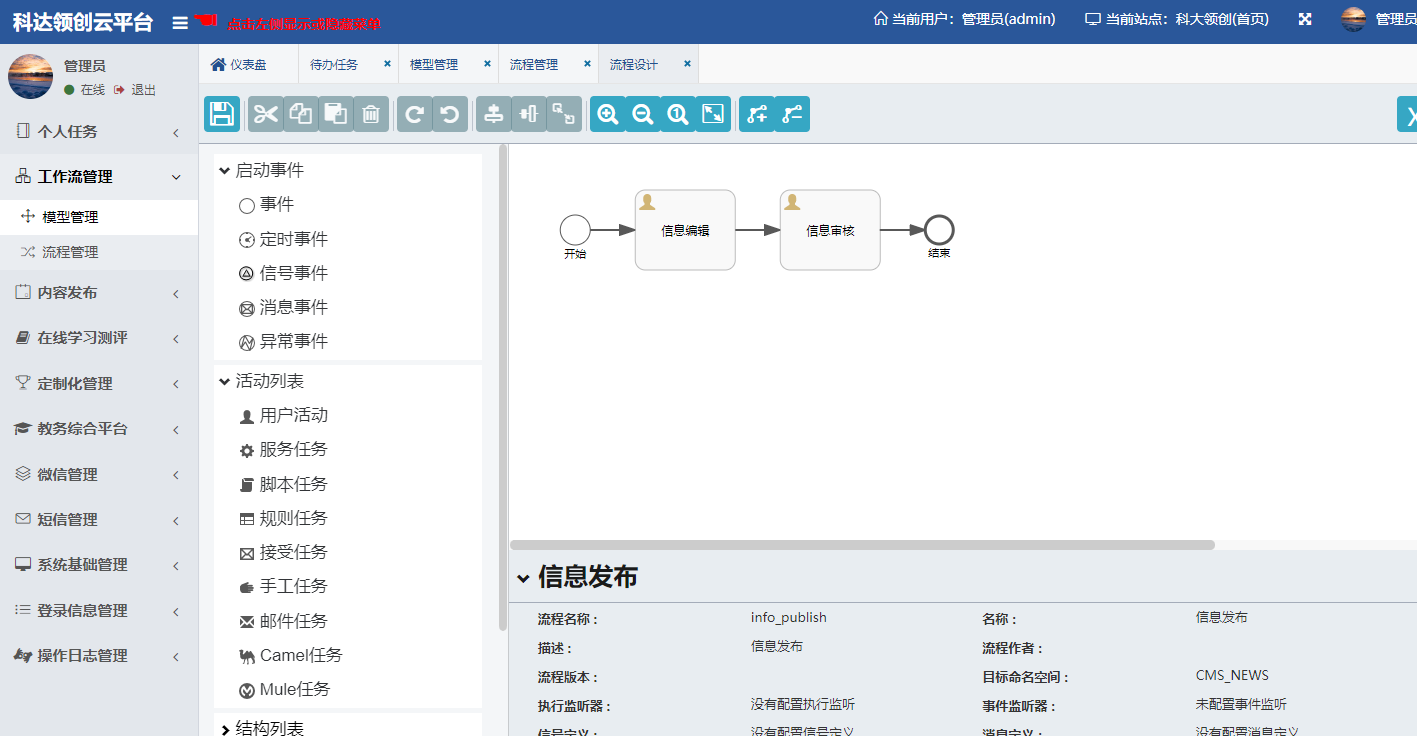Zoom in on the process canvas
1417x736 pixels.
(608, 114)
